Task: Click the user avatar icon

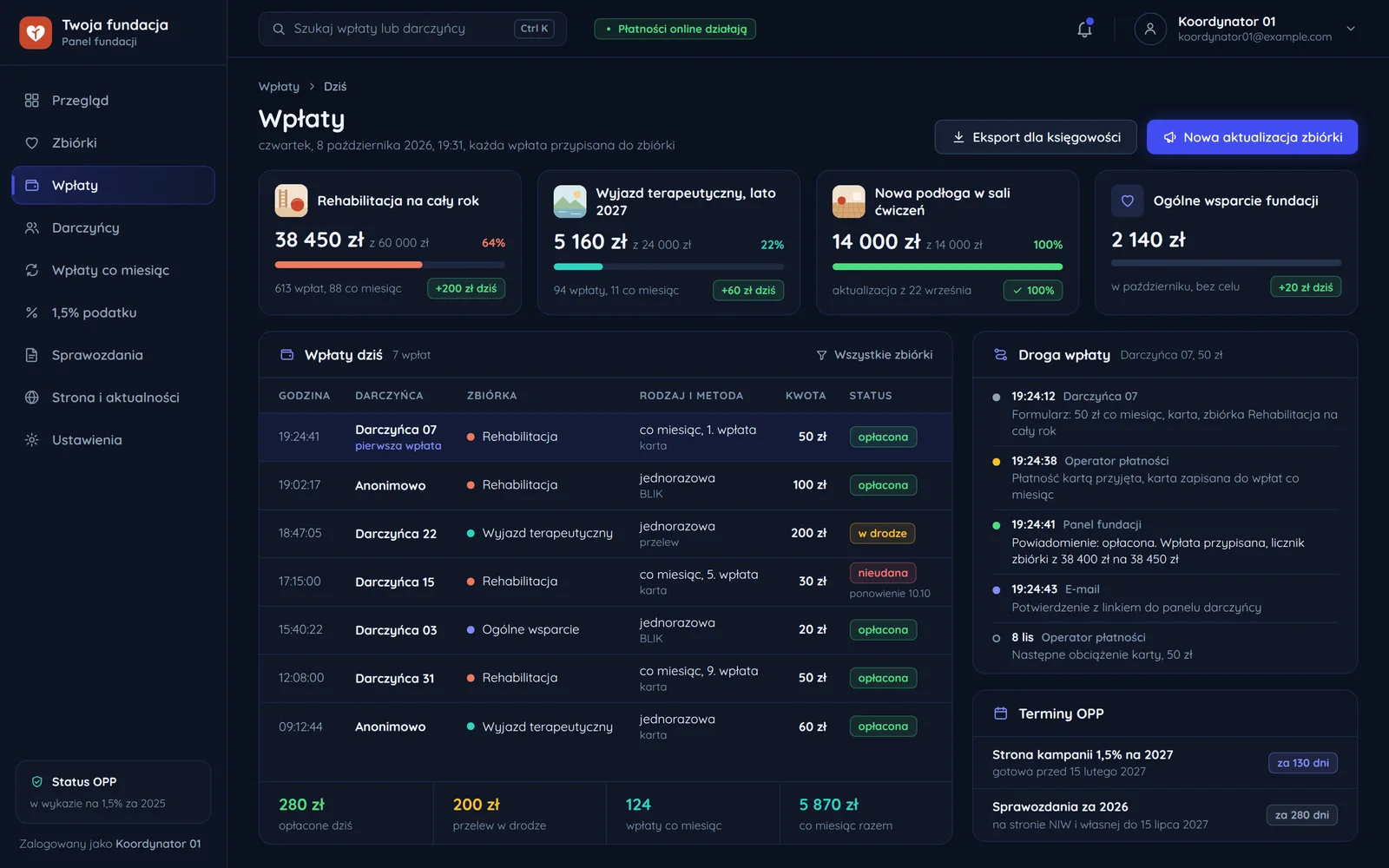Action: pos(1150,29)
